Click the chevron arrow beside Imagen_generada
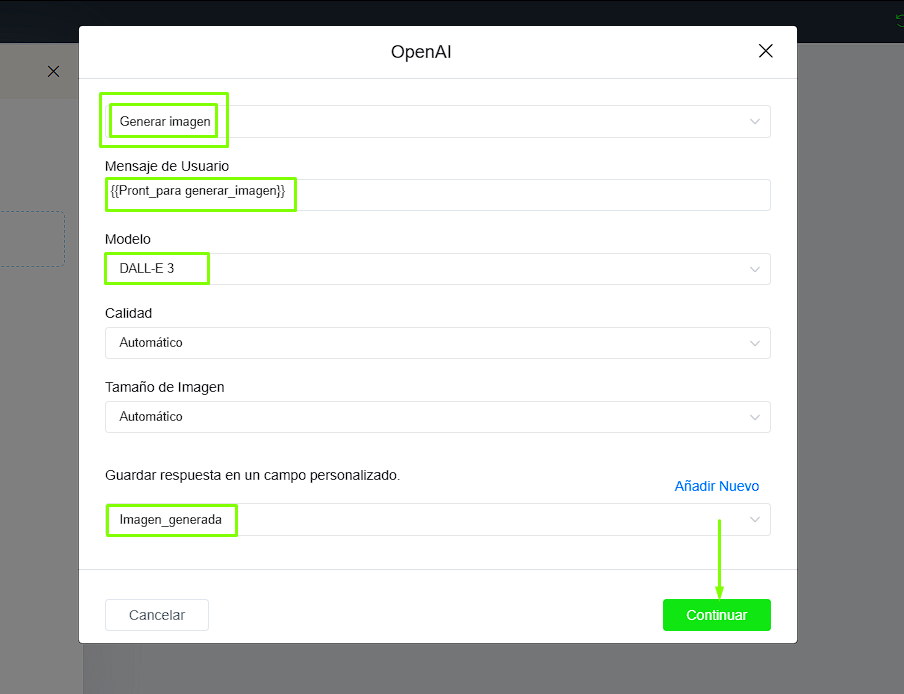Viewport: 904px width, 694px height. [755, 520]
